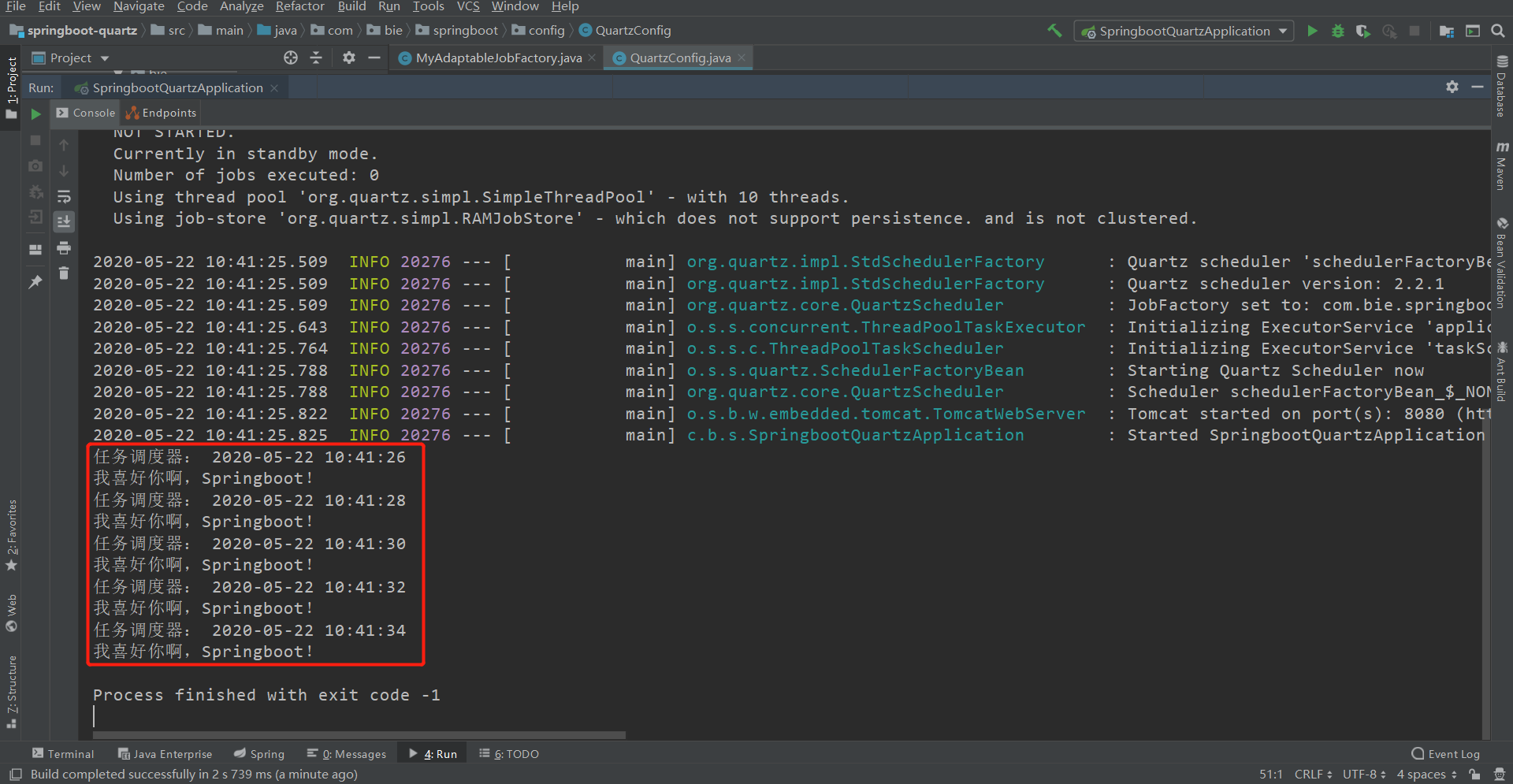Click the down arrow stack trace icon
This screenshot has width=1513, height=784.
(x=64, y=170)
